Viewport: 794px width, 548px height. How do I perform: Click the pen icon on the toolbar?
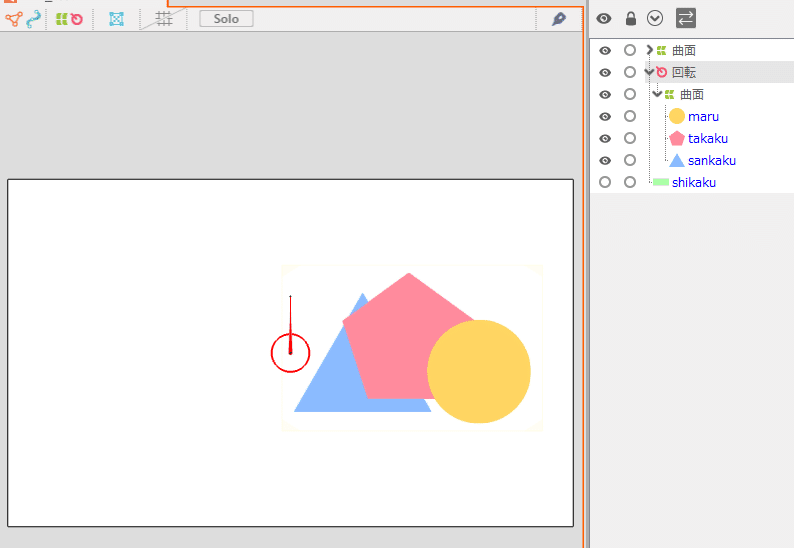(x=559, y=19)
